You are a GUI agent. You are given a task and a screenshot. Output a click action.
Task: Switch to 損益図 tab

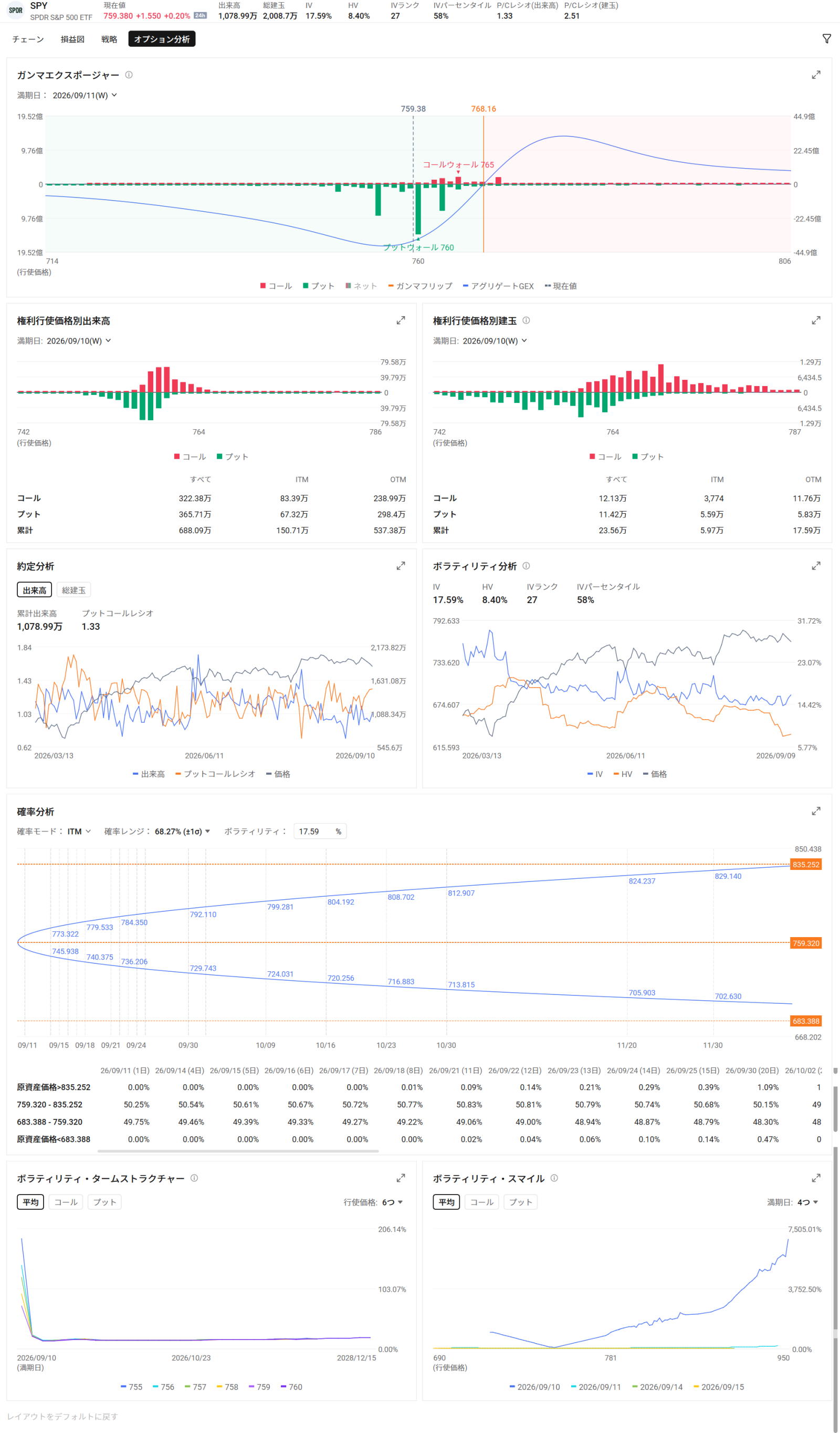coord(73,39)
